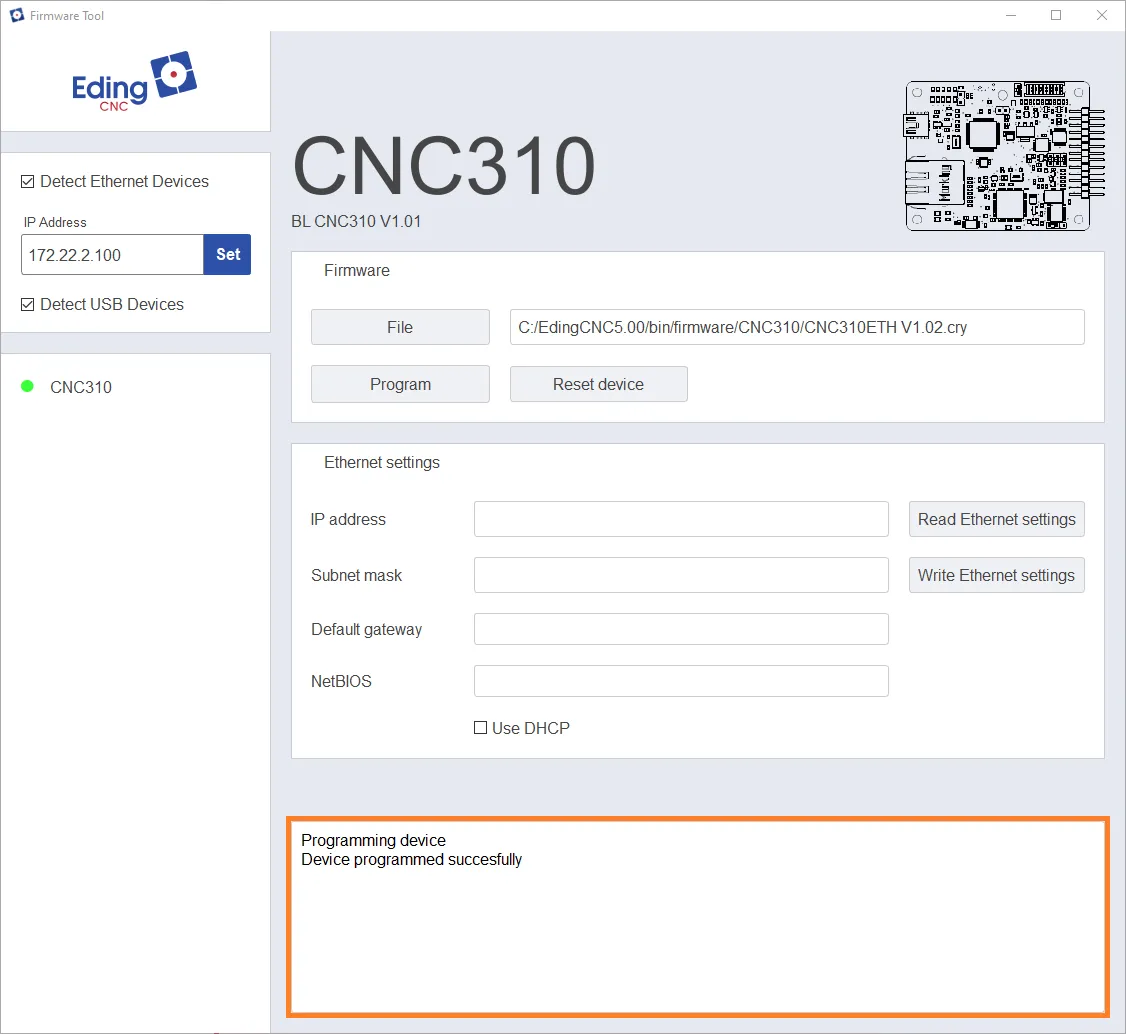This screenshot has width=1126, height=1034.
Task: Click the Reset device button
Action: coord(598,384)
